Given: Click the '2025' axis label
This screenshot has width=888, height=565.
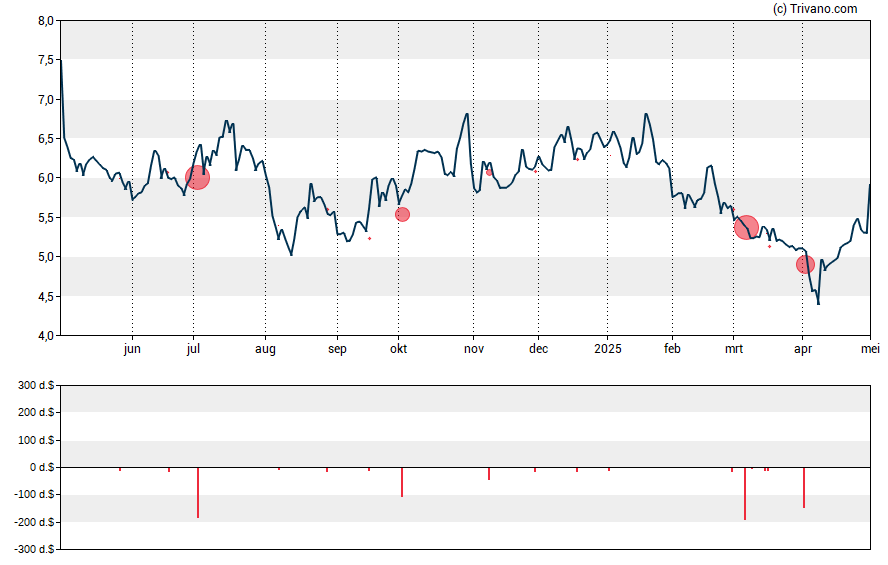Looking at the screenshot, I should [x=608, y=349].
